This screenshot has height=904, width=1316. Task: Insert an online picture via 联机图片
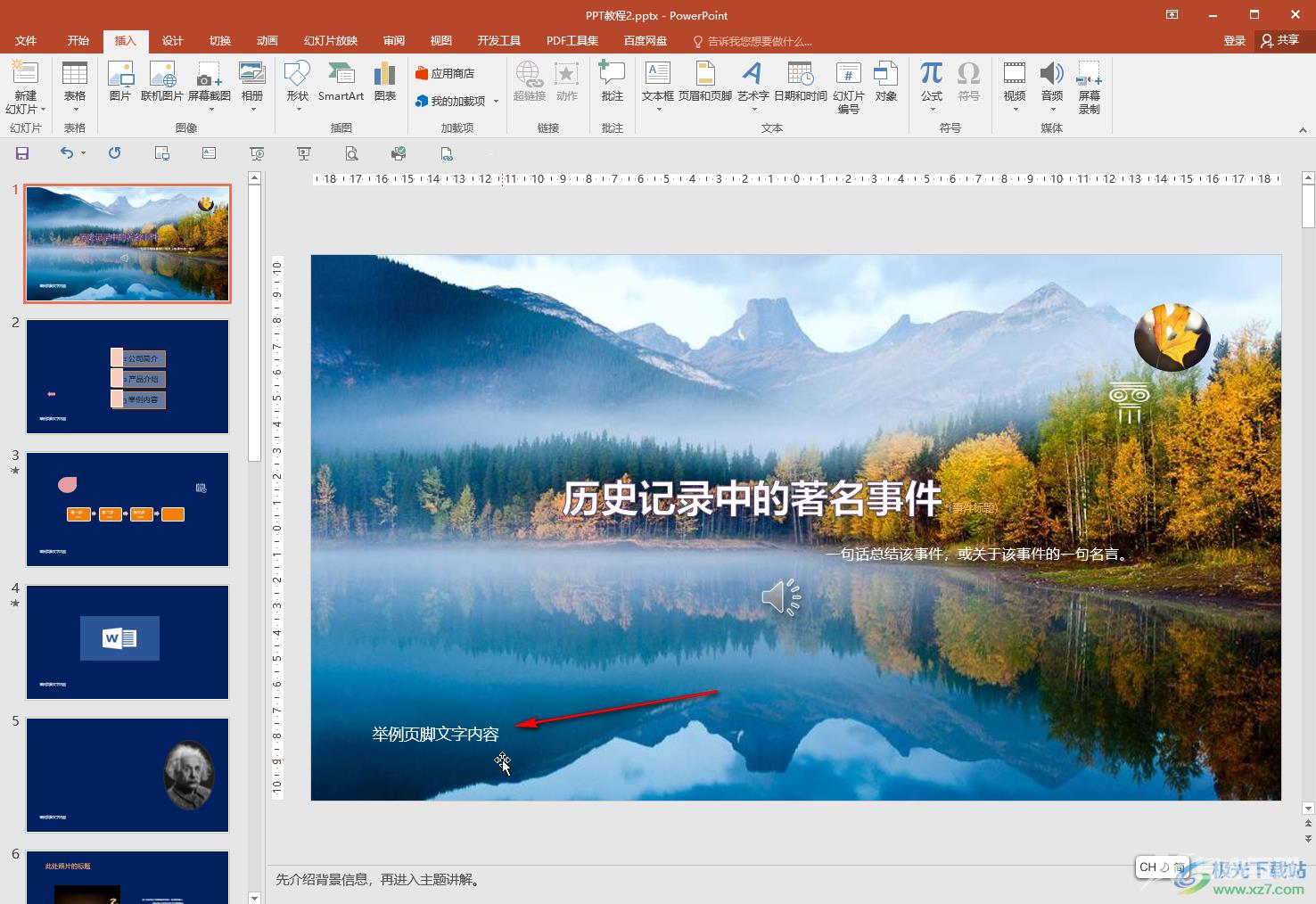pos(162,82)
